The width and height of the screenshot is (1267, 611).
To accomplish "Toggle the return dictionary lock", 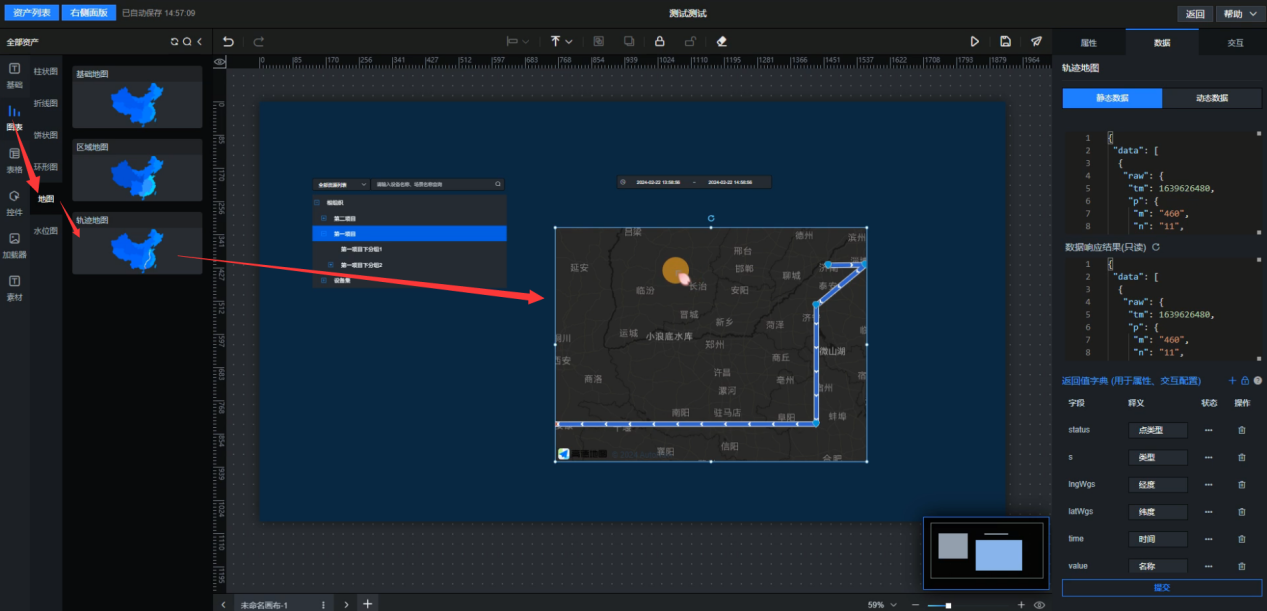I will (x=1245, y=381).
